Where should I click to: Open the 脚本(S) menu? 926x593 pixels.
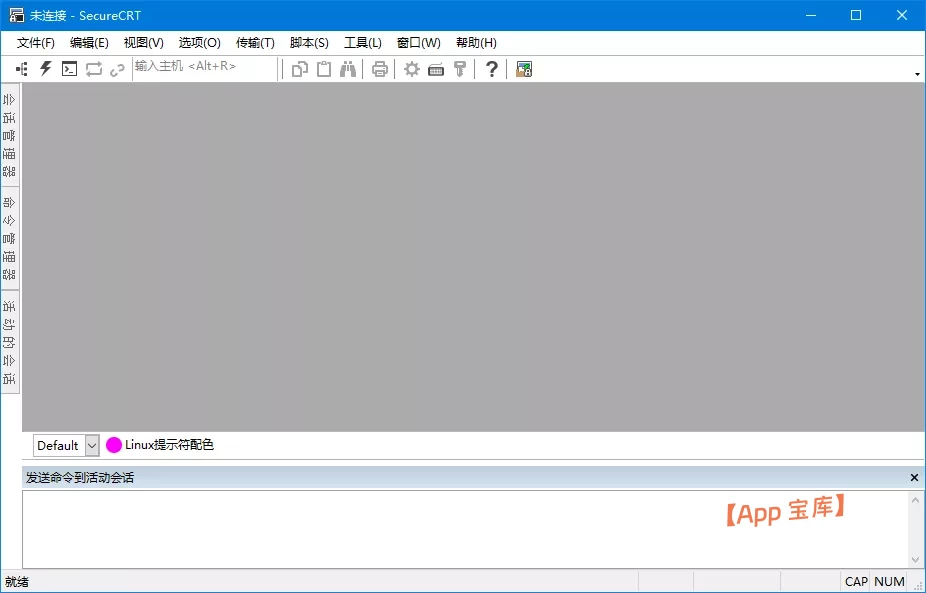[x=308, y=43]
